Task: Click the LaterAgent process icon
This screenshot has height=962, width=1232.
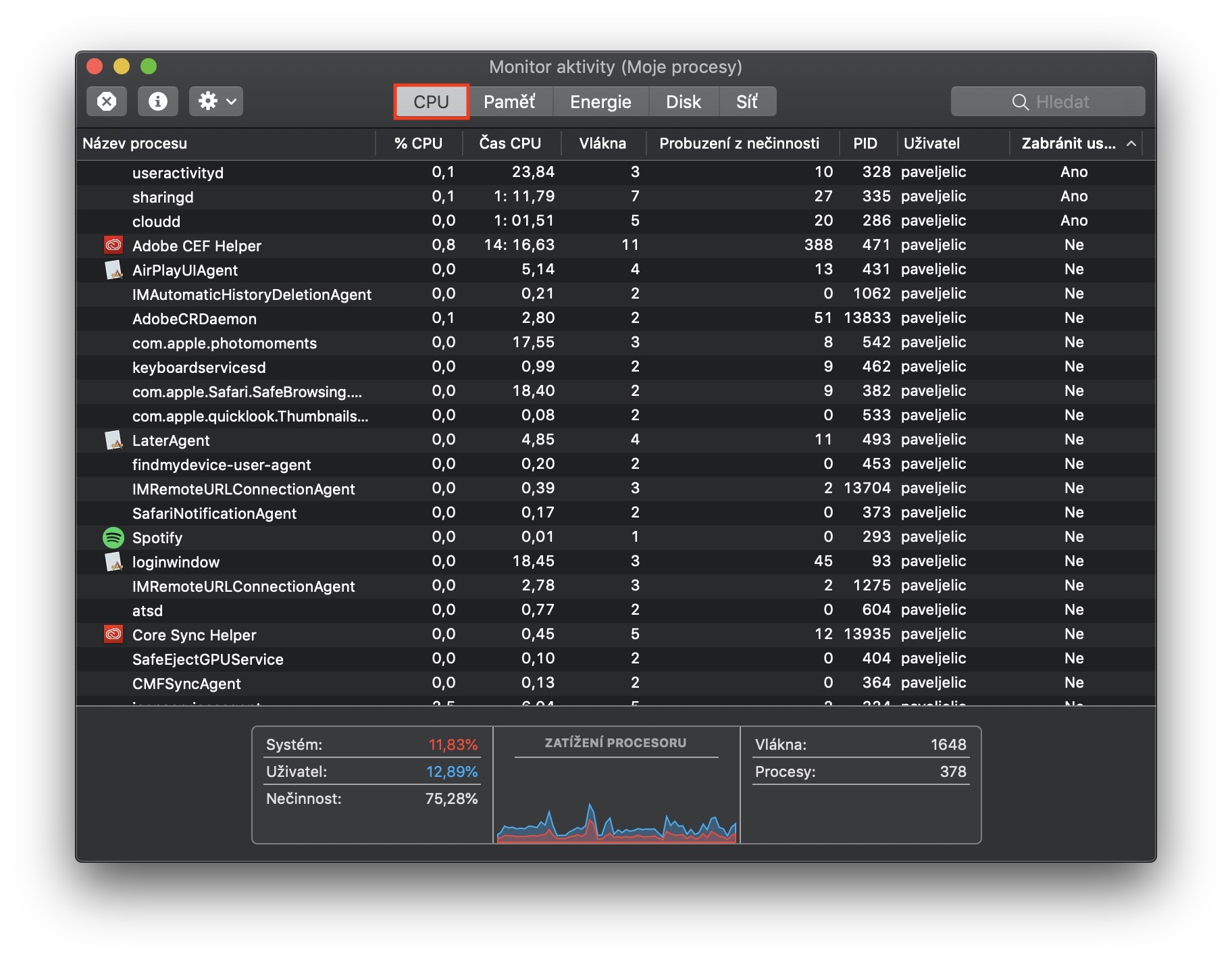Action: click(x=113, y=440)
